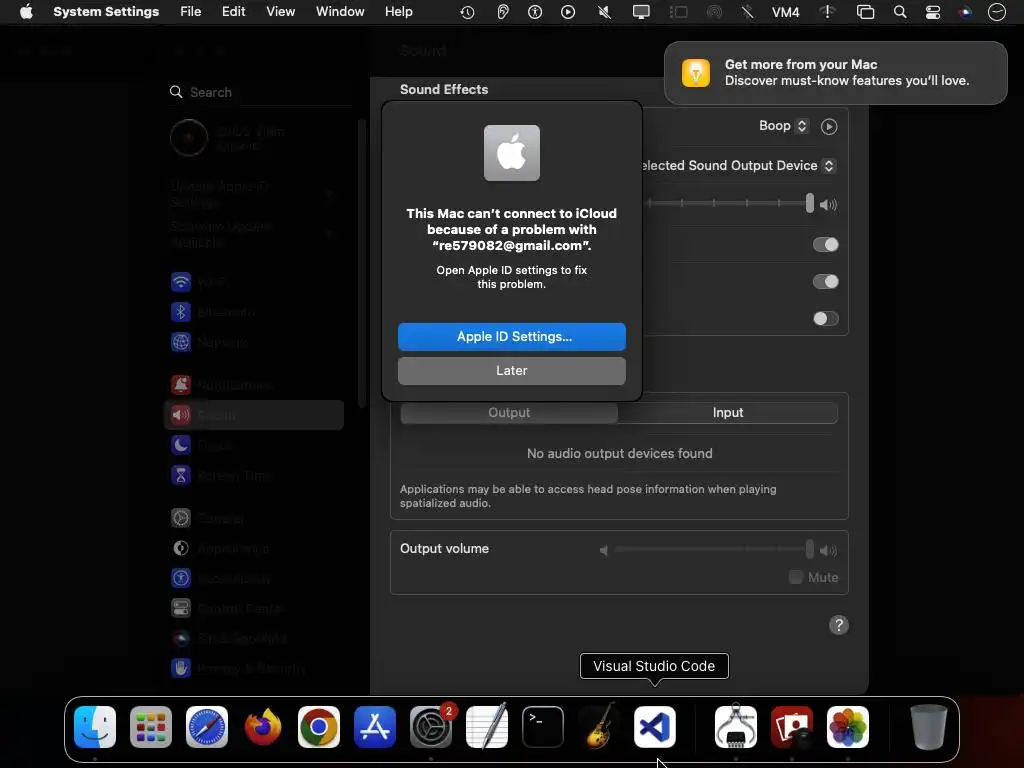Open Notifications in the settings sidebar
This screenshot has width=1024, height=768.
click(x=253, y=385)
